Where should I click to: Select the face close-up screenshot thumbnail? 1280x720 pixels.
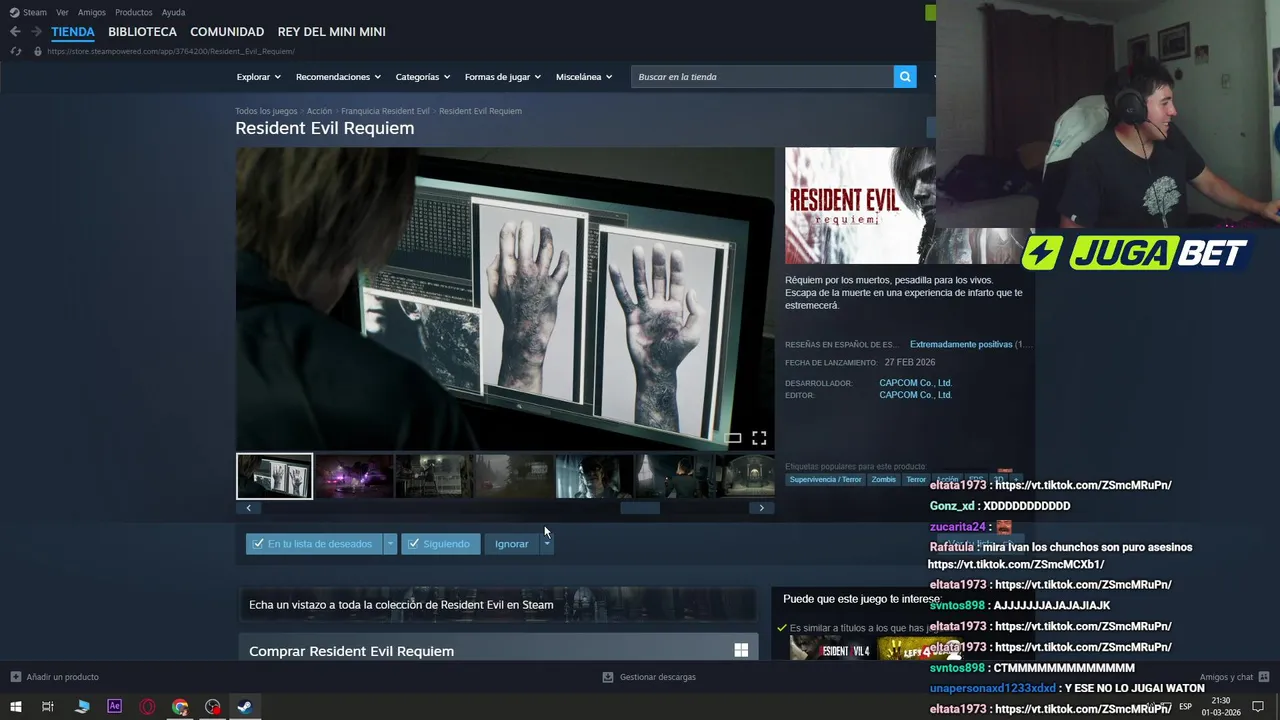[x=594, y=476]
